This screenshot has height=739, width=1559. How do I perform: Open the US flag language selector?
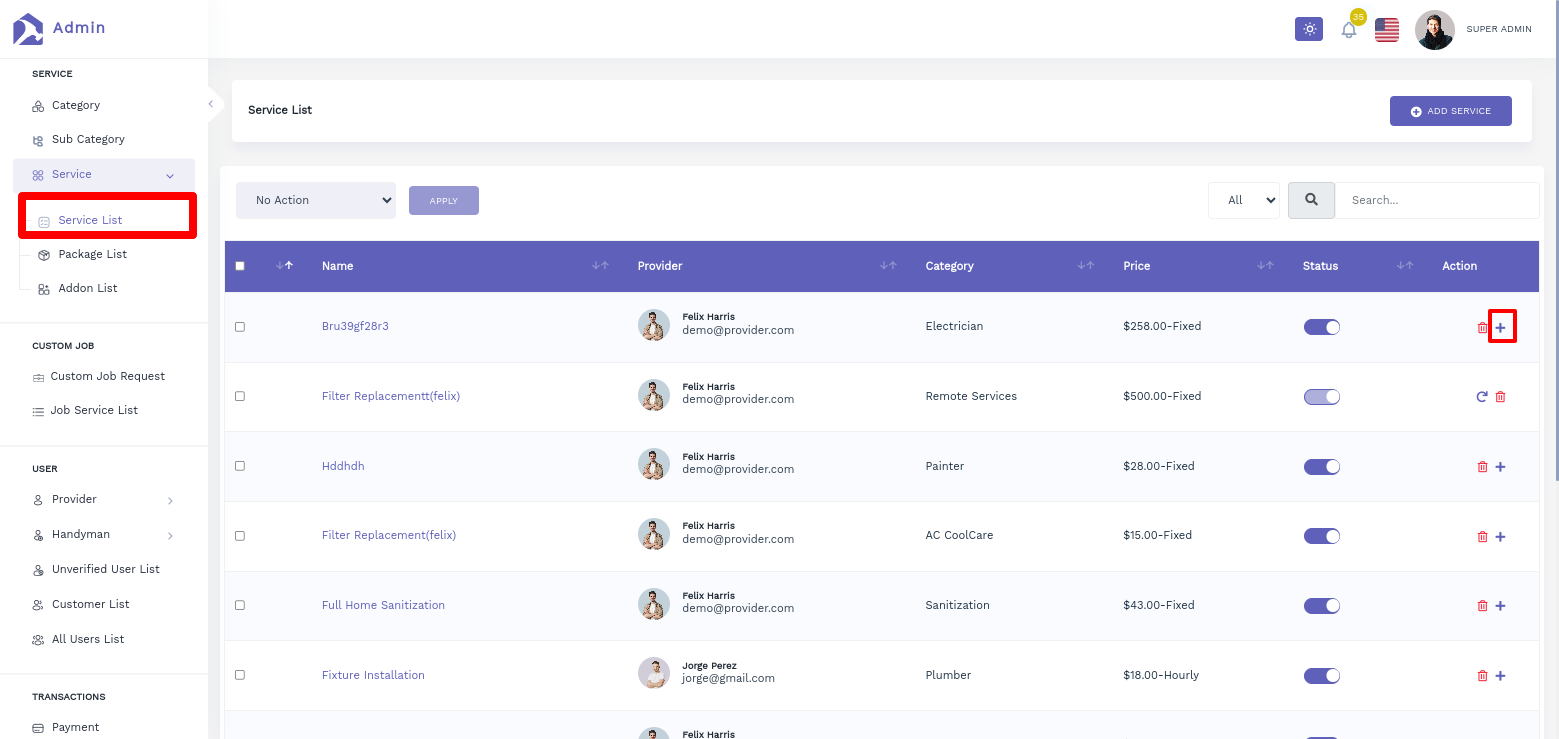(x=1387, y=30)
